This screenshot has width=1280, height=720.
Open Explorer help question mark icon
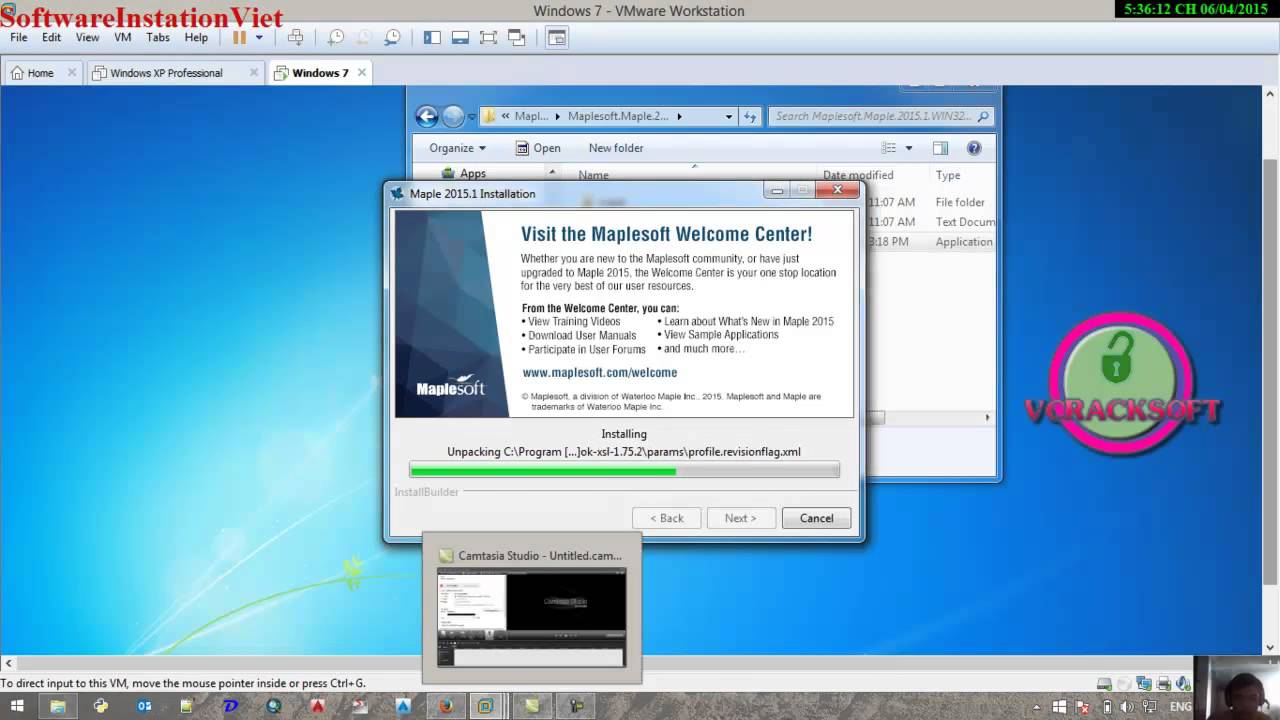(974, 148)
